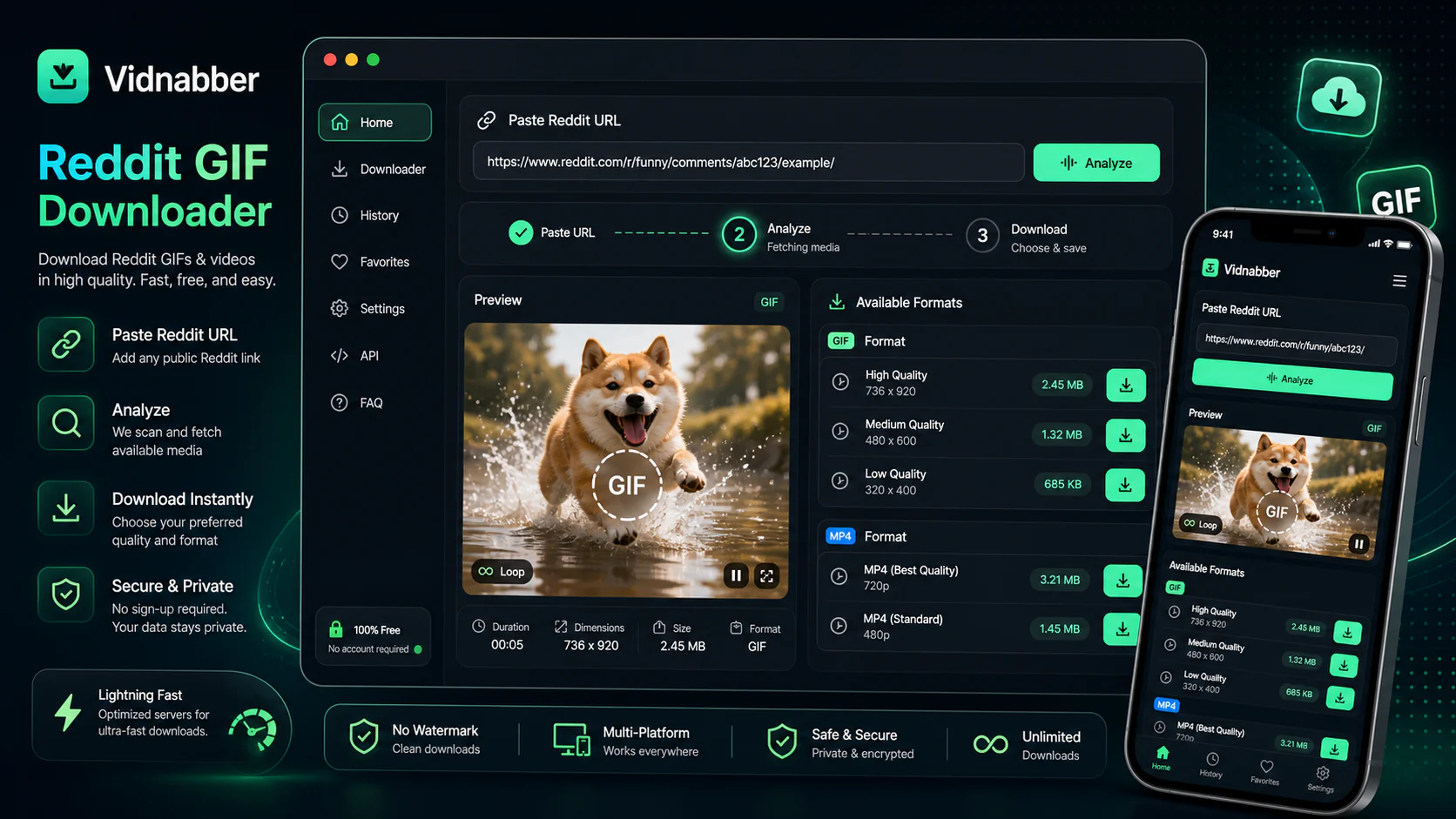The width and height of the screenshot is (1456, 819).
Task: Click the Duration 00:05 value
Action: coord(507,645)
